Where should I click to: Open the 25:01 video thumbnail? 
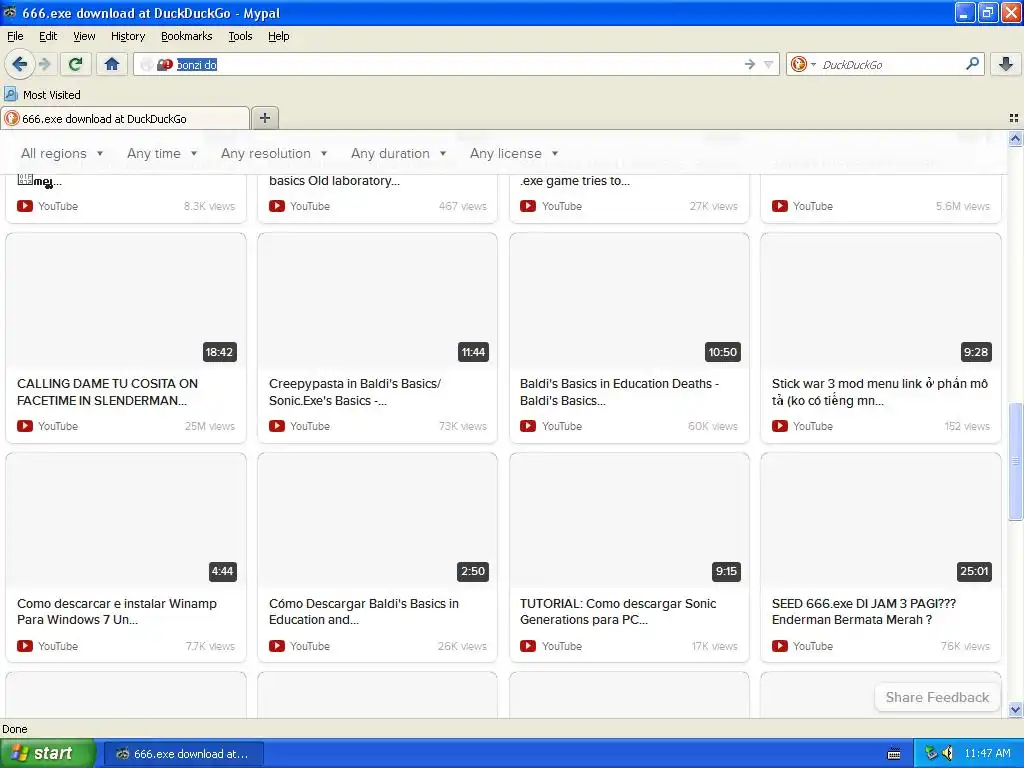(880, 520)
